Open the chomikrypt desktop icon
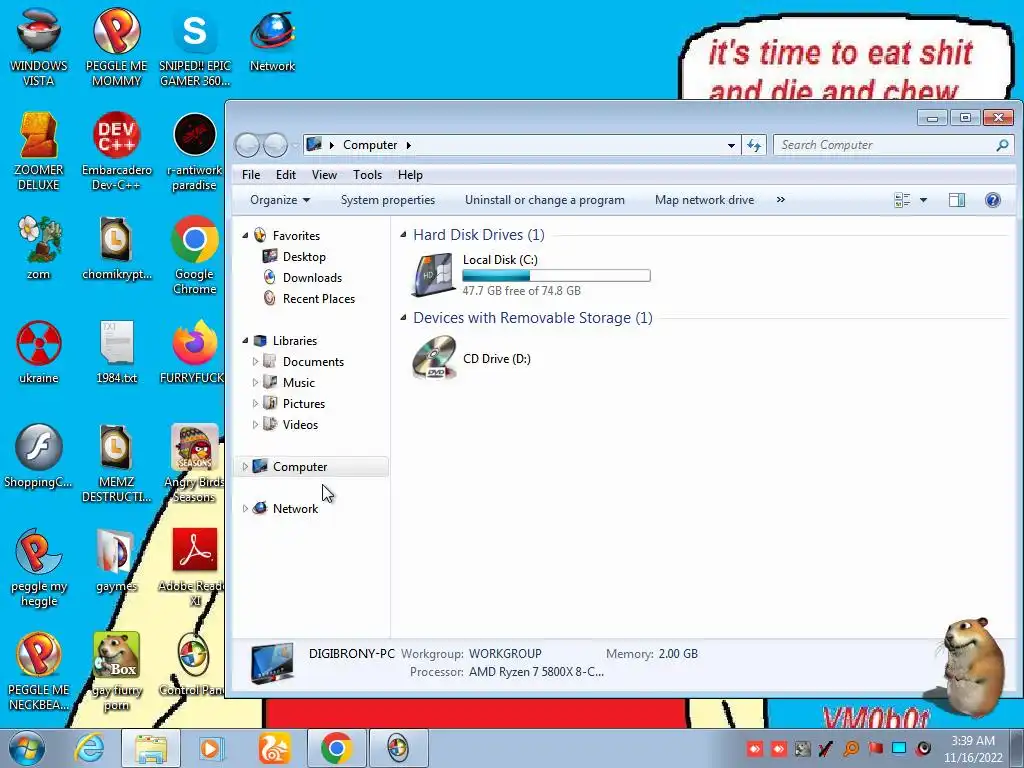The width and height of the screenshot is (1024, 768). 116,248
